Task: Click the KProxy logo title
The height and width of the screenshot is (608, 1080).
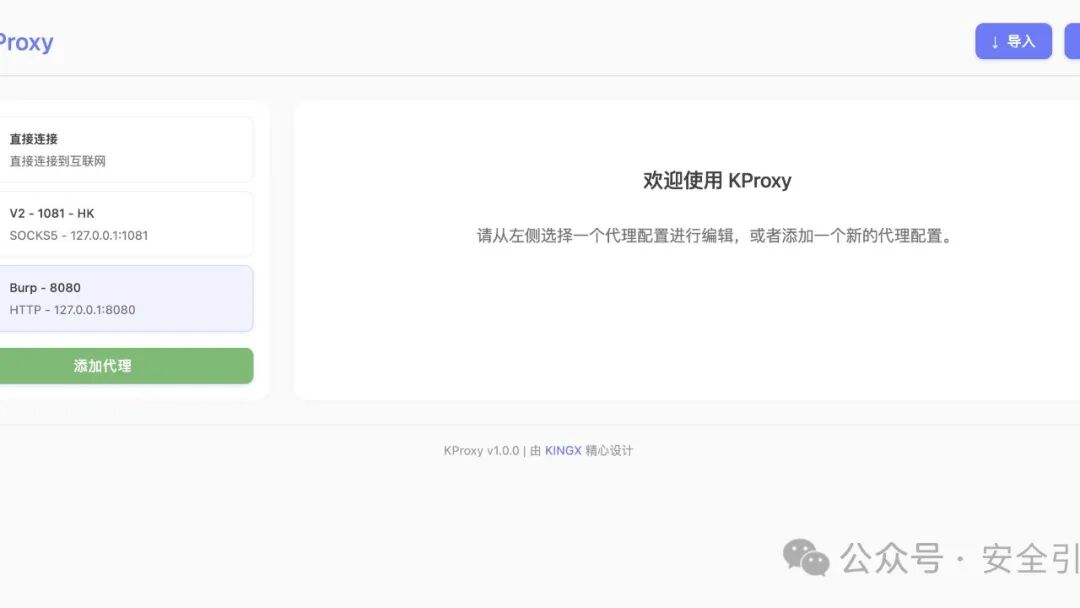Action: (x=26, y=42)
